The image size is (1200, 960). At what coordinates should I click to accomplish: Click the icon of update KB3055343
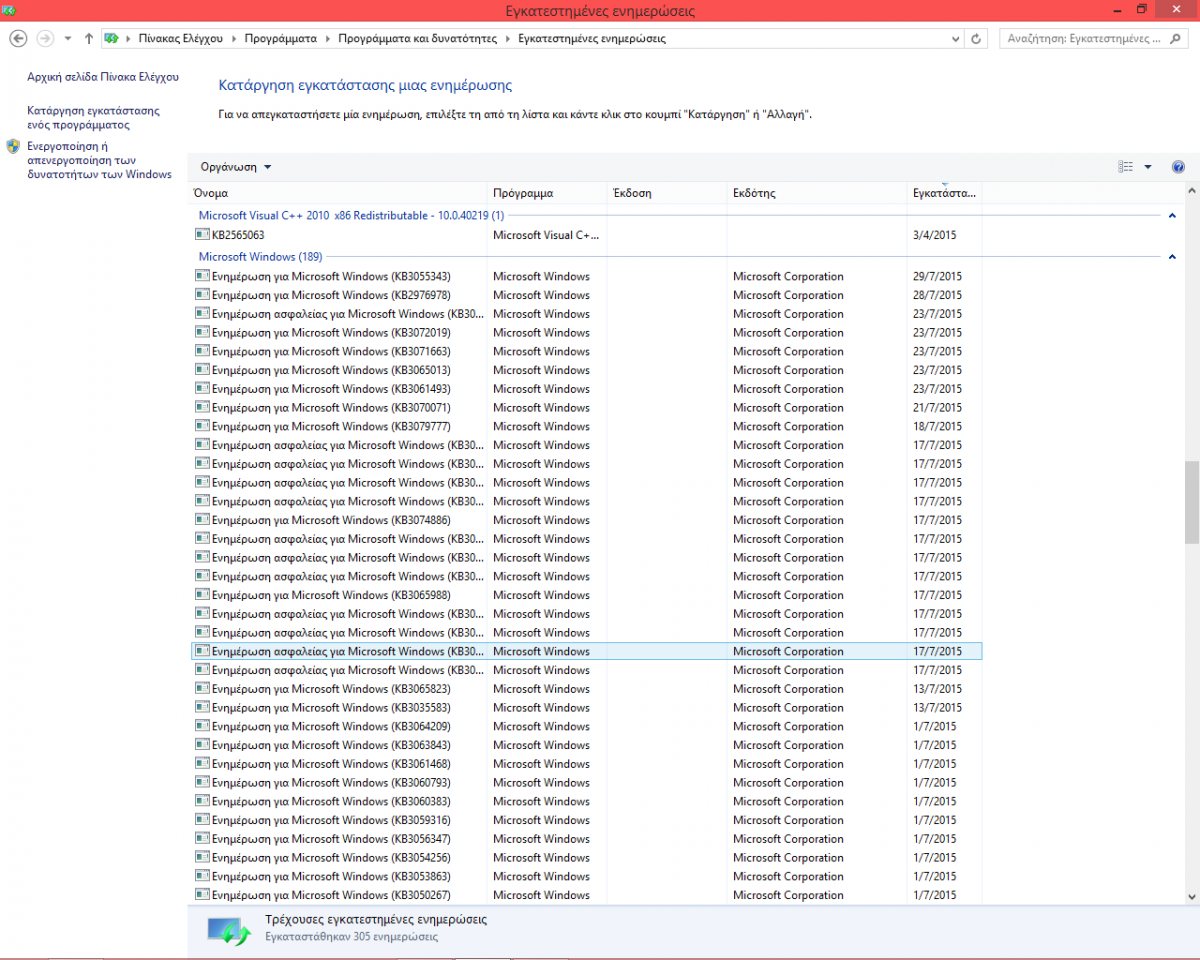click(202, 277)
